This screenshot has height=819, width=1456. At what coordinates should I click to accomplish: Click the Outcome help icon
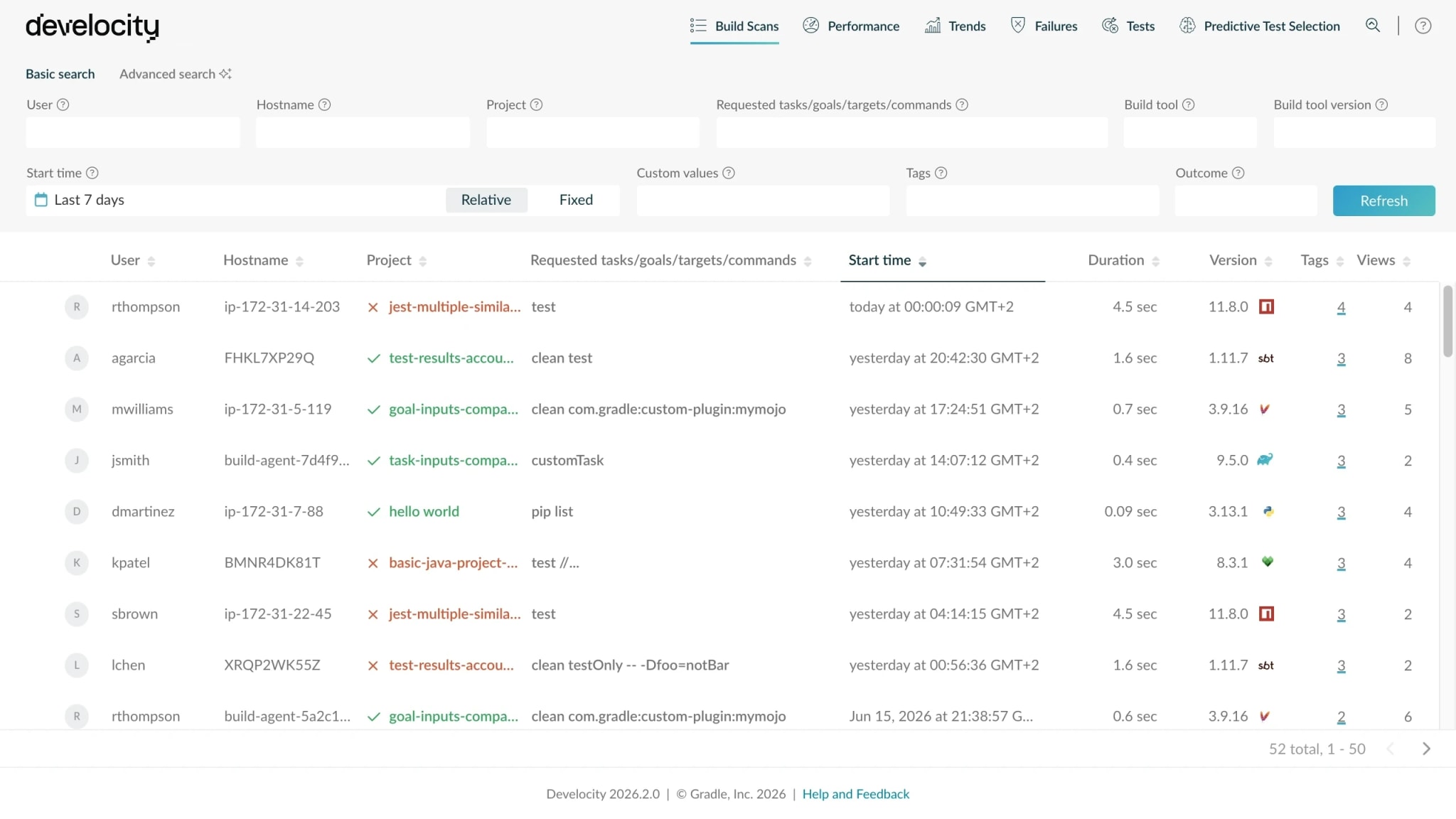point(1238,173)
